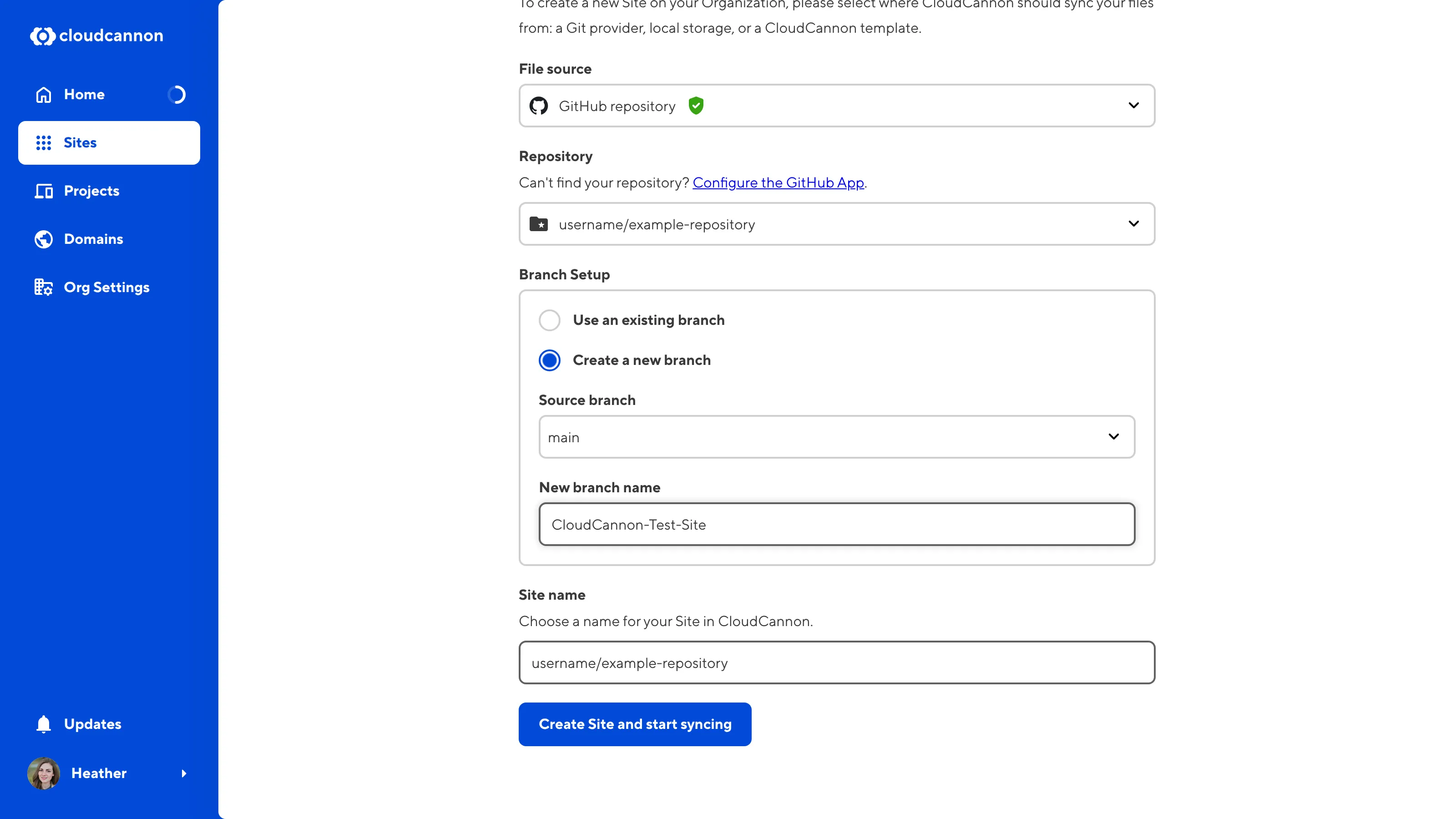Click the Org Settings gear icon
Screen dimensions: 1456x819
[x=43, y=287]
